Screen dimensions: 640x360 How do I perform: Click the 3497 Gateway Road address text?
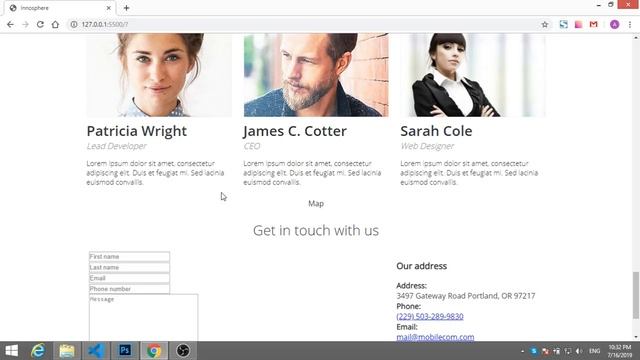[466, 296]
